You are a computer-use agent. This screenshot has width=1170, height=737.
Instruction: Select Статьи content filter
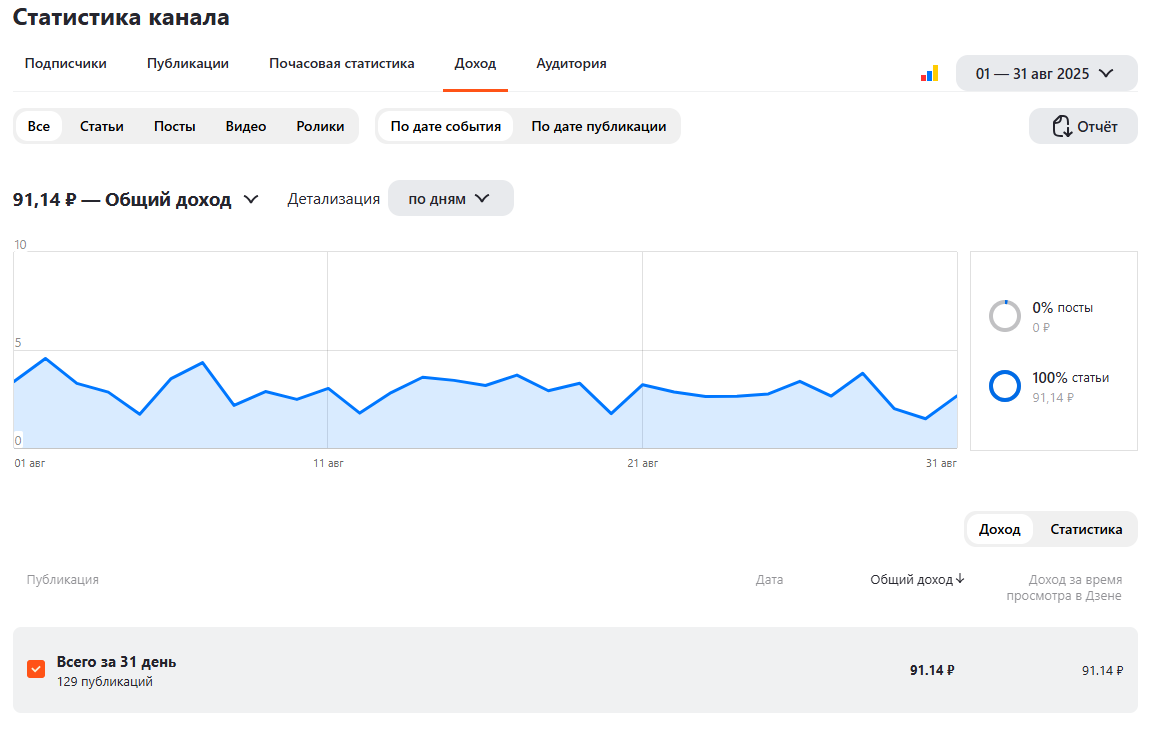pyautogui.click(x=102, y=126)
